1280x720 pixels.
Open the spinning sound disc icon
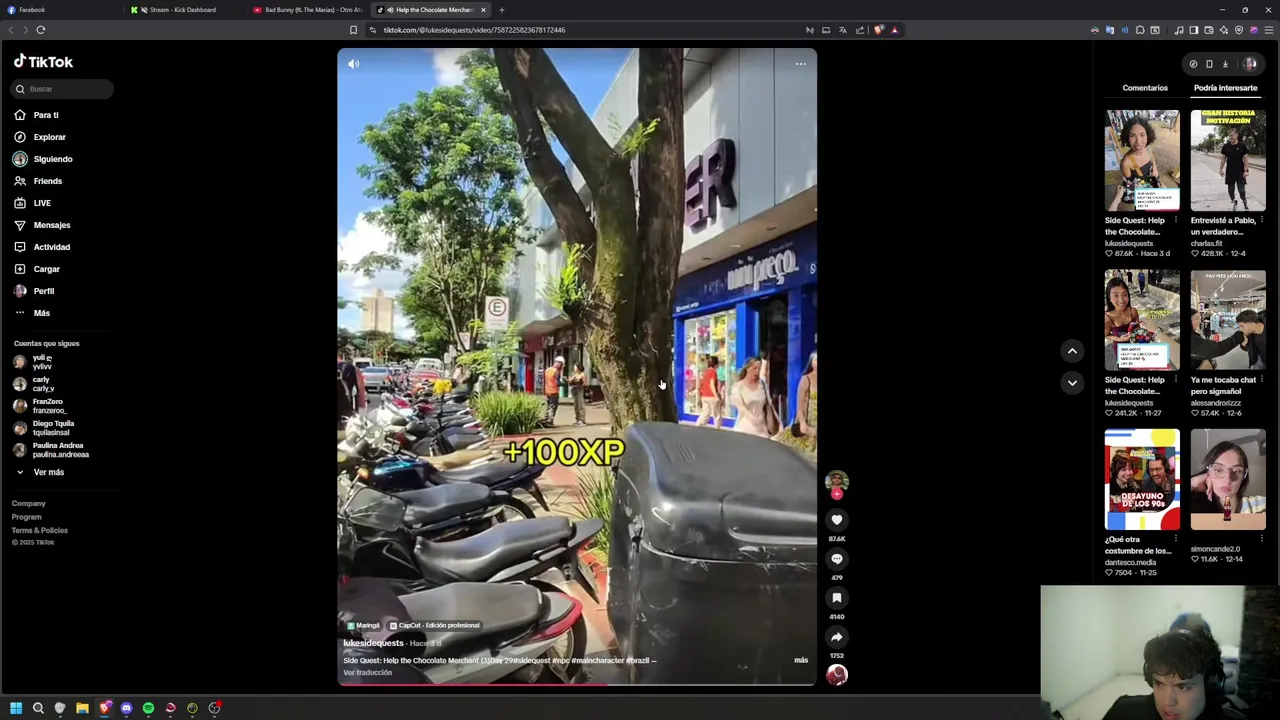(x=837, y=675)
